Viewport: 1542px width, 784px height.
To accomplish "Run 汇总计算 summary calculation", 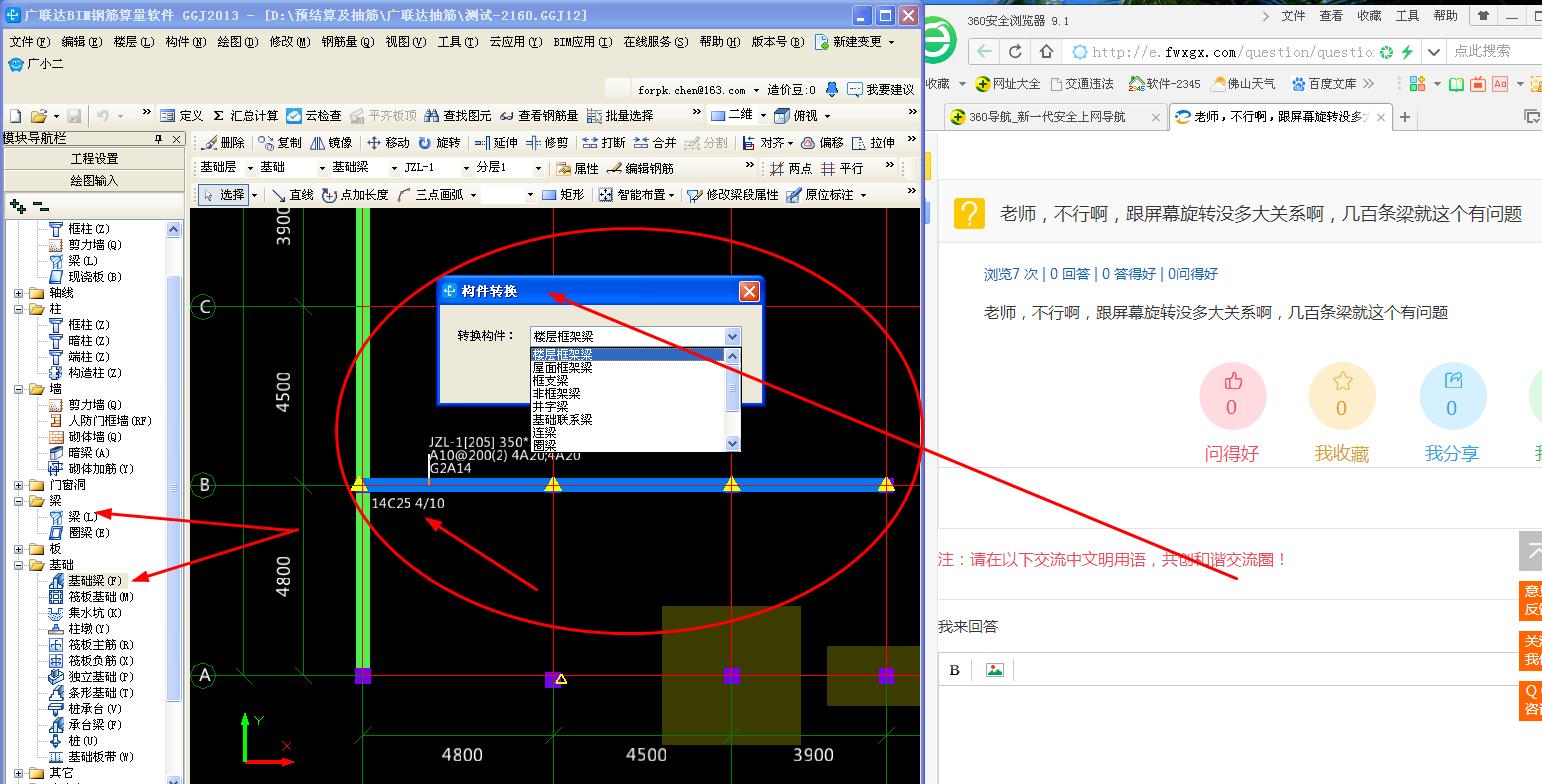I will 245,116.
